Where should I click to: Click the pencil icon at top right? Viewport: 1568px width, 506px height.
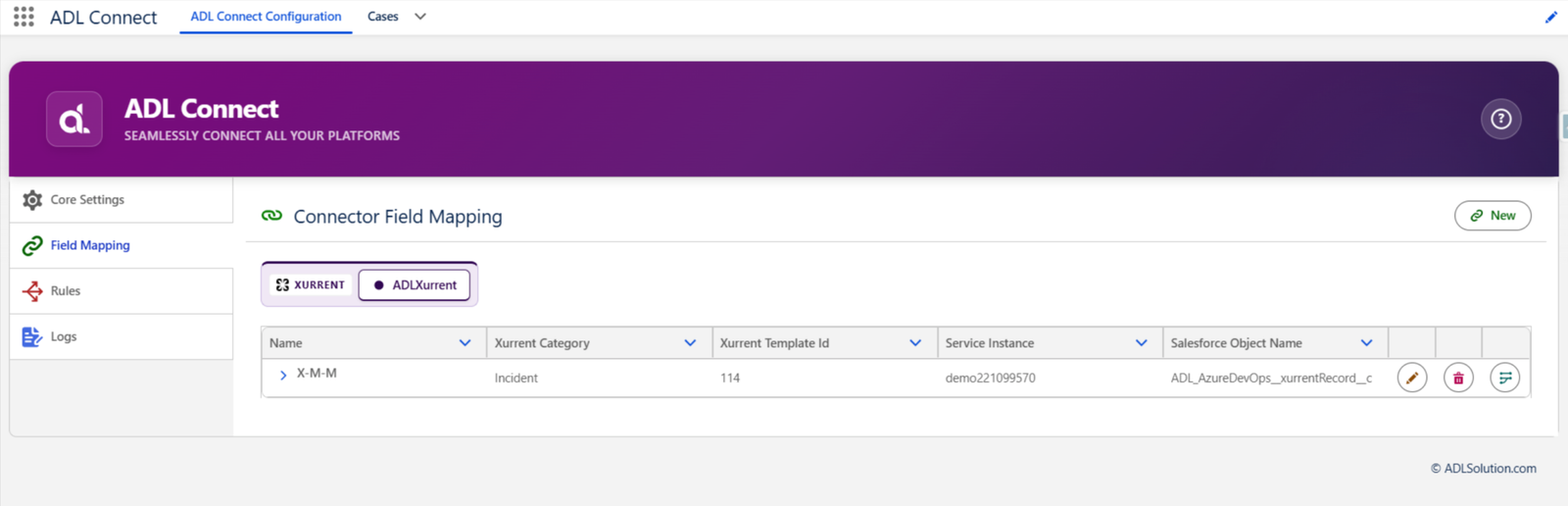[1551, 17]
